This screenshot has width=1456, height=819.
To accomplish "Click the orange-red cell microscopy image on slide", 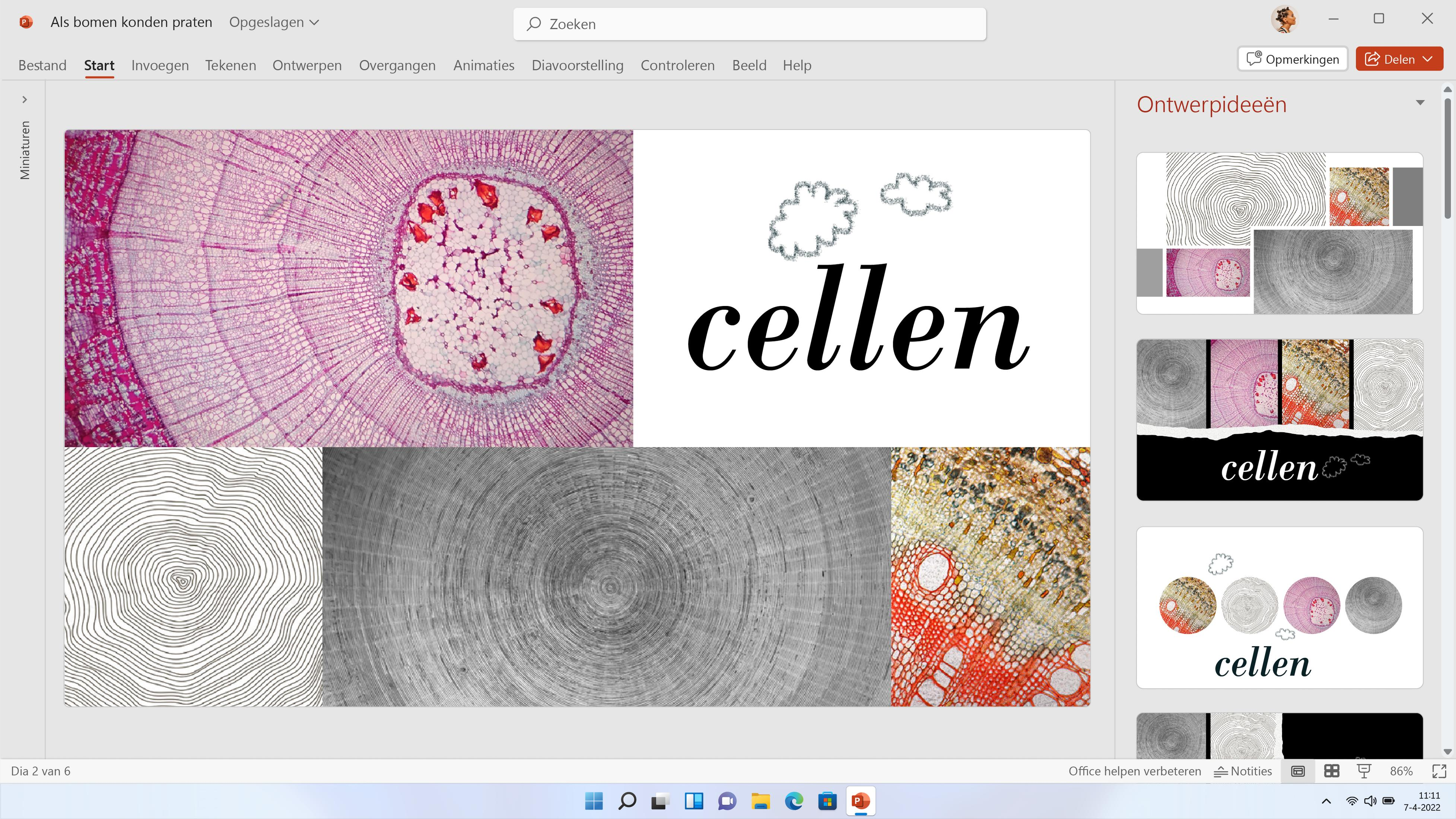I will (991, 577).
